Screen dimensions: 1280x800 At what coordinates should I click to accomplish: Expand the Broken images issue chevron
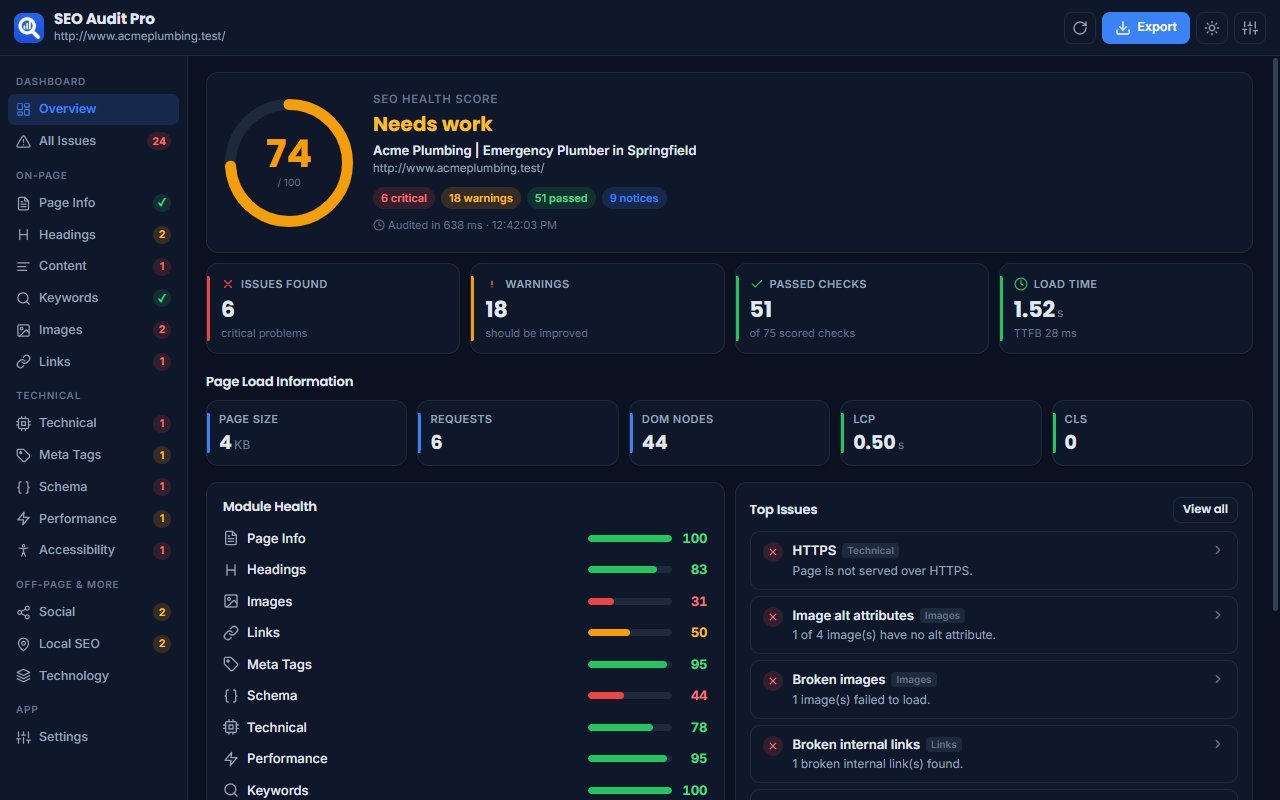(1217, 679)
